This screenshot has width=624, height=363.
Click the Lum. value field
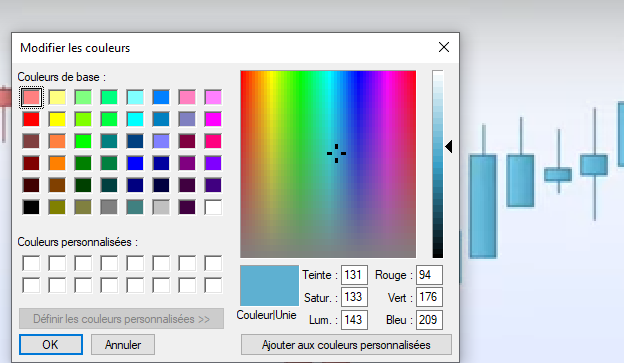point(354,320)
